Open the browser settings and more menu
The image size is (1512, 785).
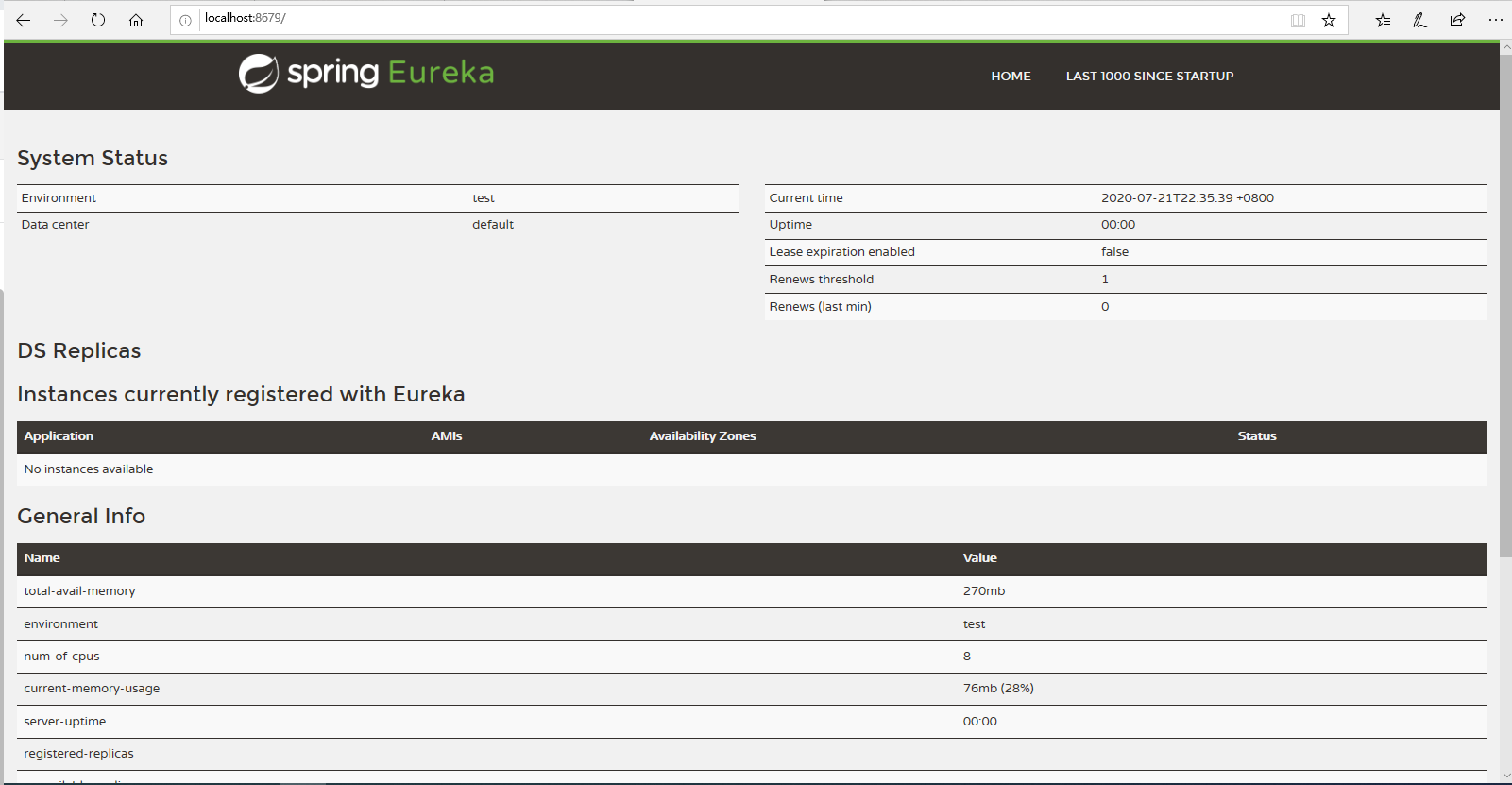coord(1495,20)
